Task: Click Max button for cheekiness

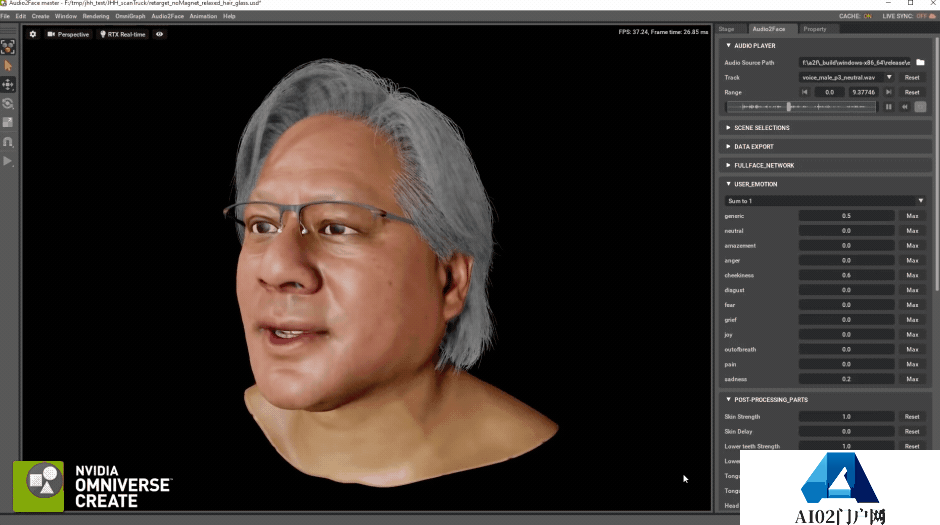Action: [912, 275]
